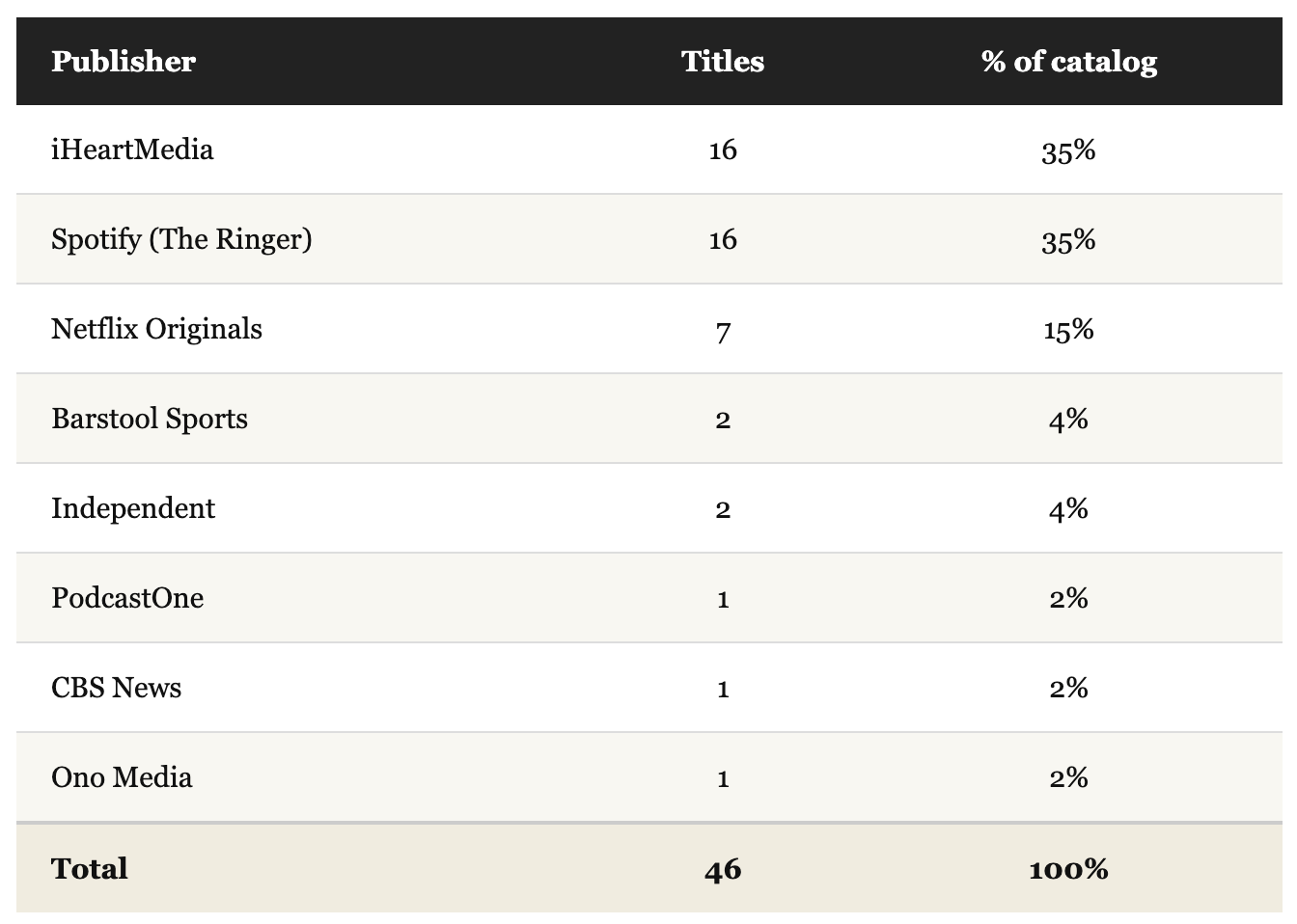Click the Ono Media 2% catalog value

tap(1069, 778)
